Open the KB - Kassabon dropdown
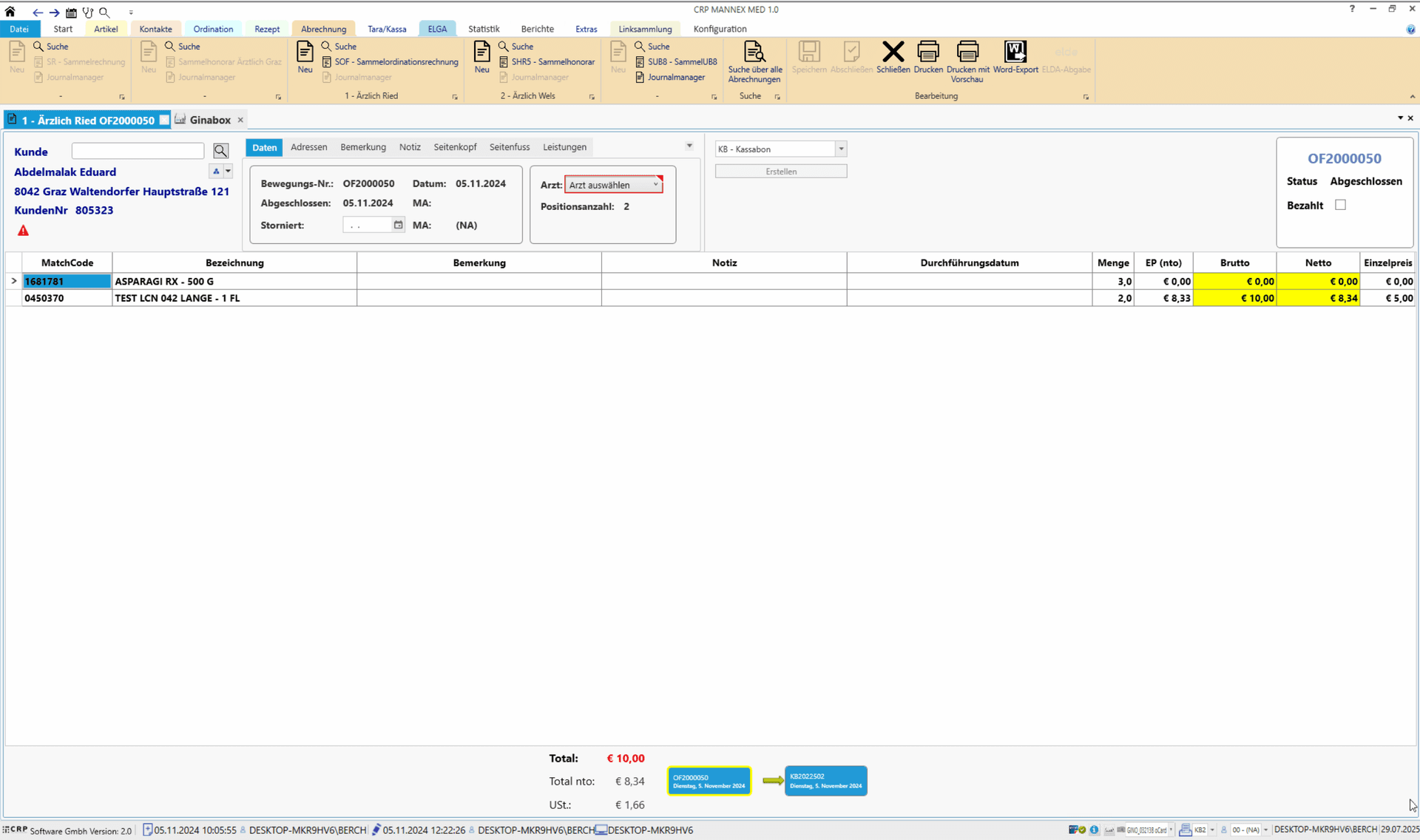The width and height of the screenshot is (1420, 840). [841, 149]
